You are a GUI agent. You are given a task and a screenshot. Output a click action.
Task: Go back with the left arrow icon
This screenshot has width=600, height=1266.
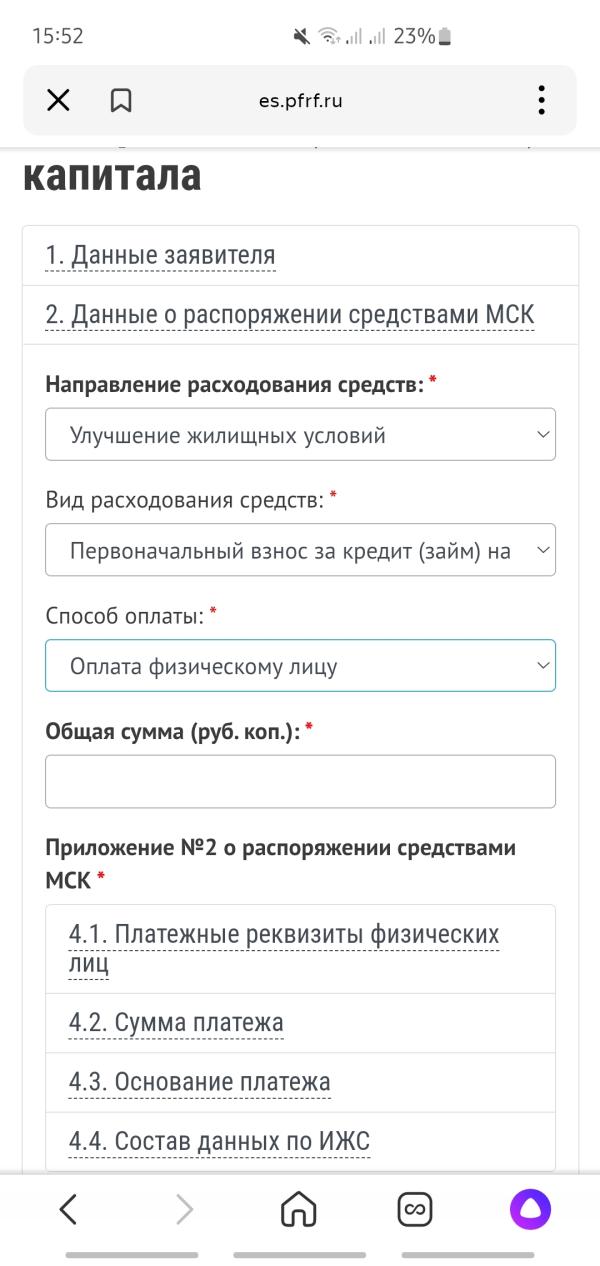point(68,1210)
